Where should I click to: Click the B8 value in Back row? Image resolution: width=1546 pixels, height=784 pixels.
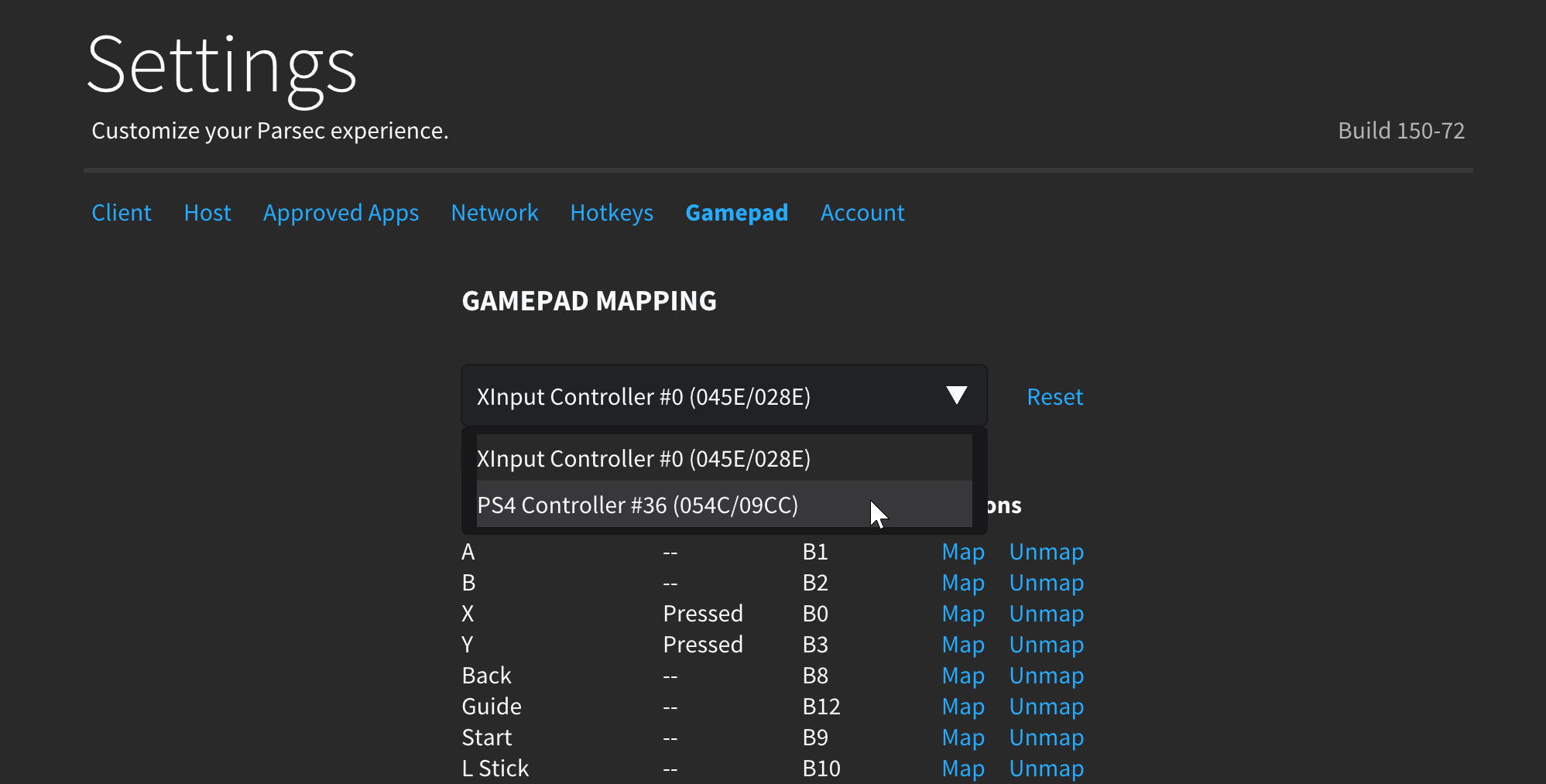[x=815, y=676]
